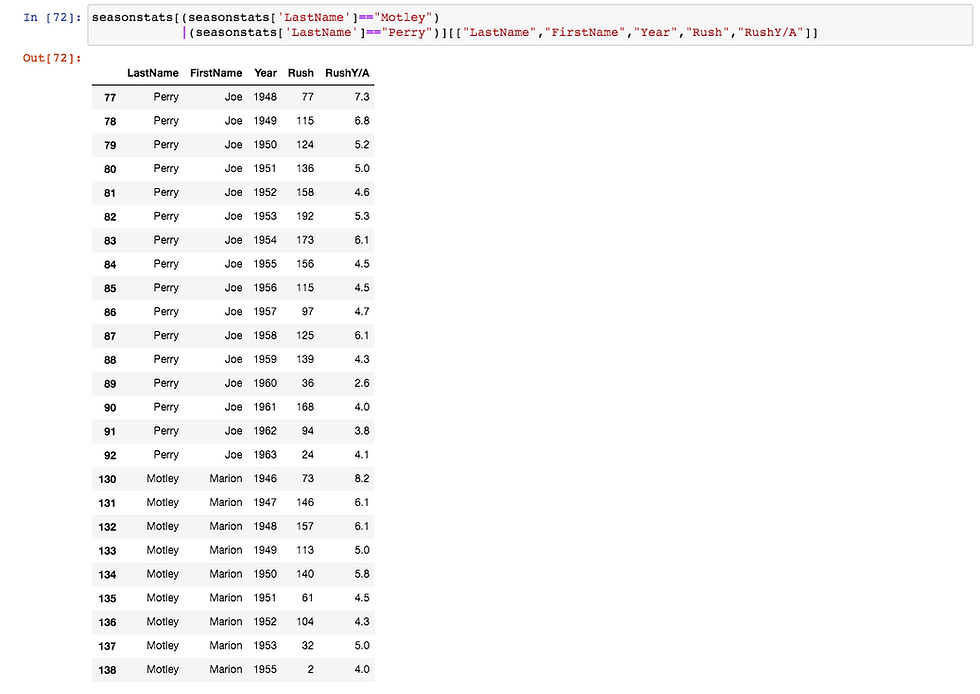This screenshot has height=694, width=980.
Task: Click the LastName column header
Action: pos(152,73)
